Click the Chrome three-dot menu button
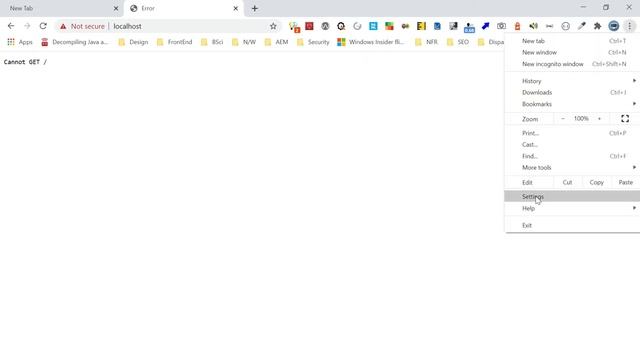The height and width of the screenshot is (360, 640). [x=630, y=26]
